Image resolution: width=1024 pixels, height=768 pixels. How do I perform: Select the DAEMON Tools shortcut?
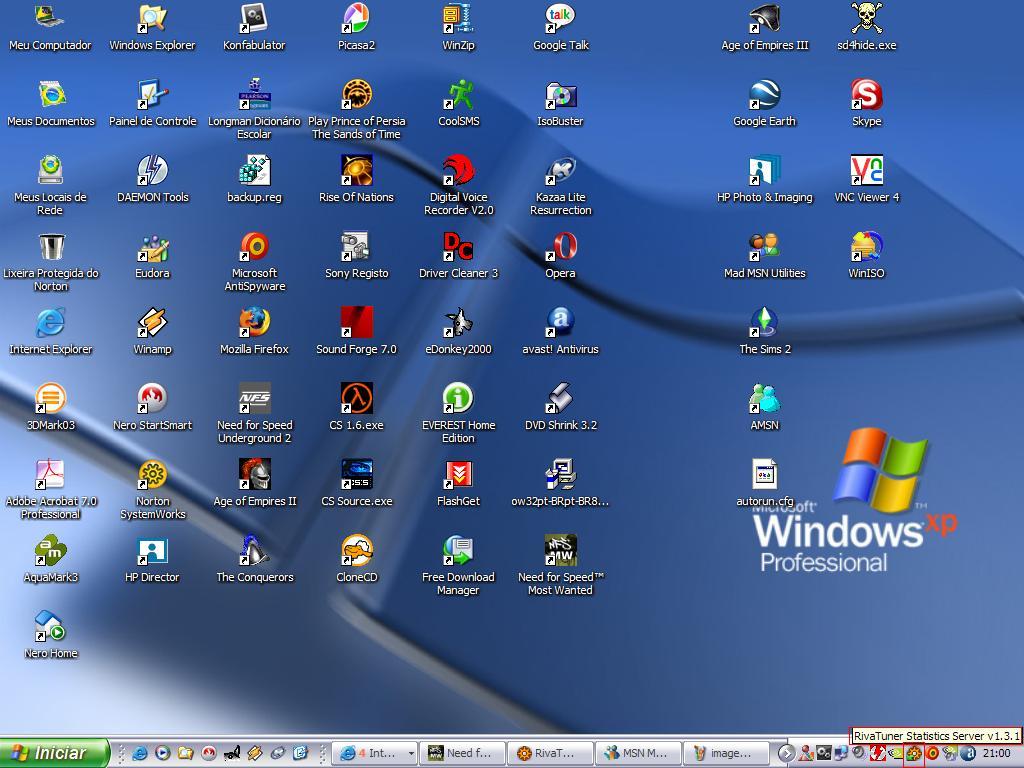(152, 170)
